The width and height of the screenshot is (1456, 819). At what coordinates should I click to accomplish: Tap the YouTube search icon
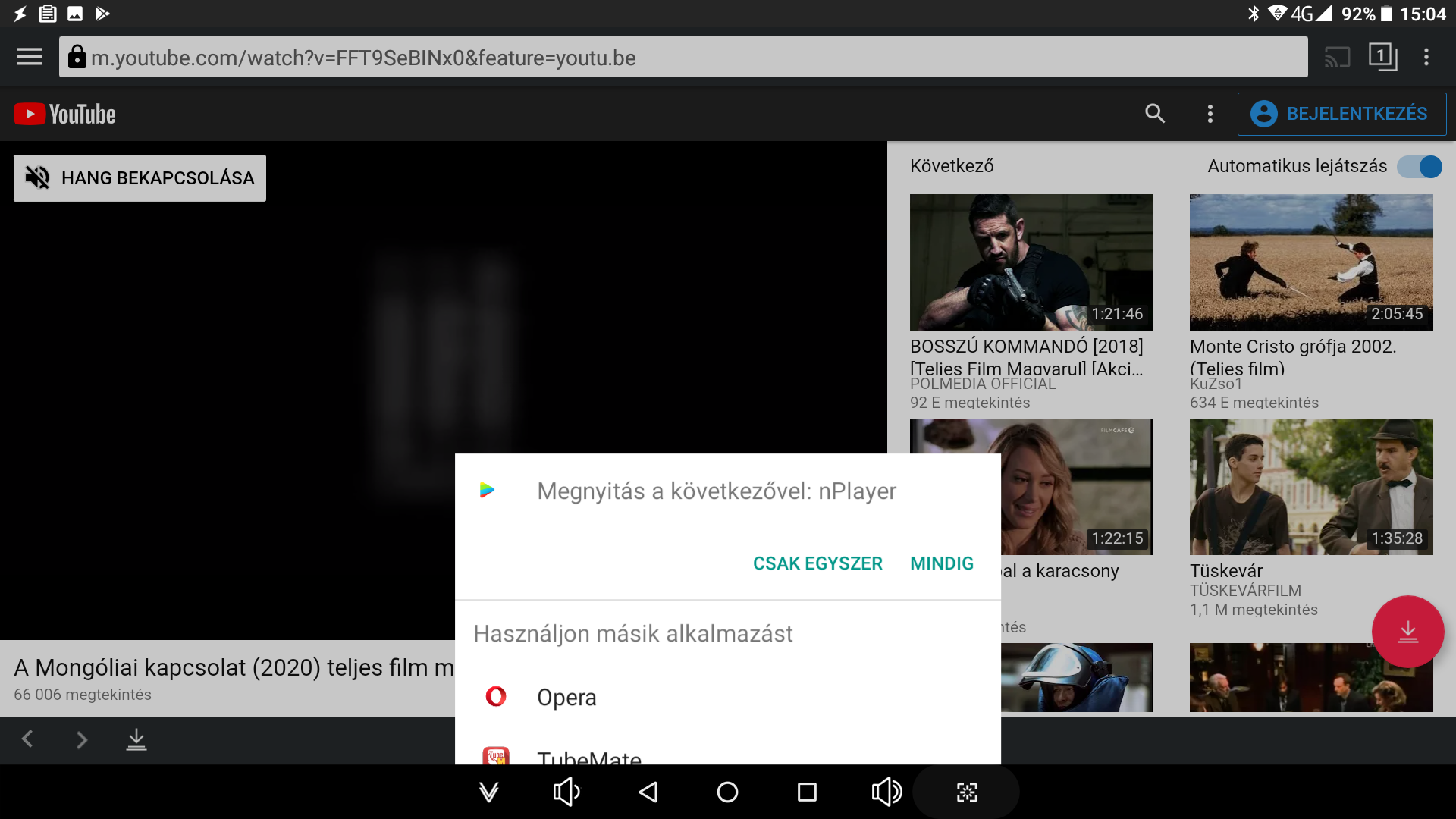1154,114
